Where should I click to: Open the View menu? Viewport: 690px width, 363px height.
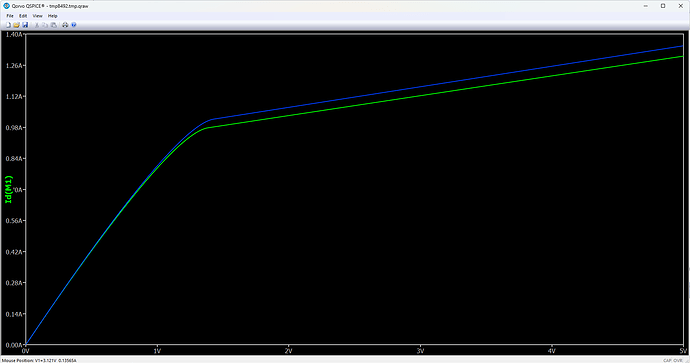[x=37, y=16]
